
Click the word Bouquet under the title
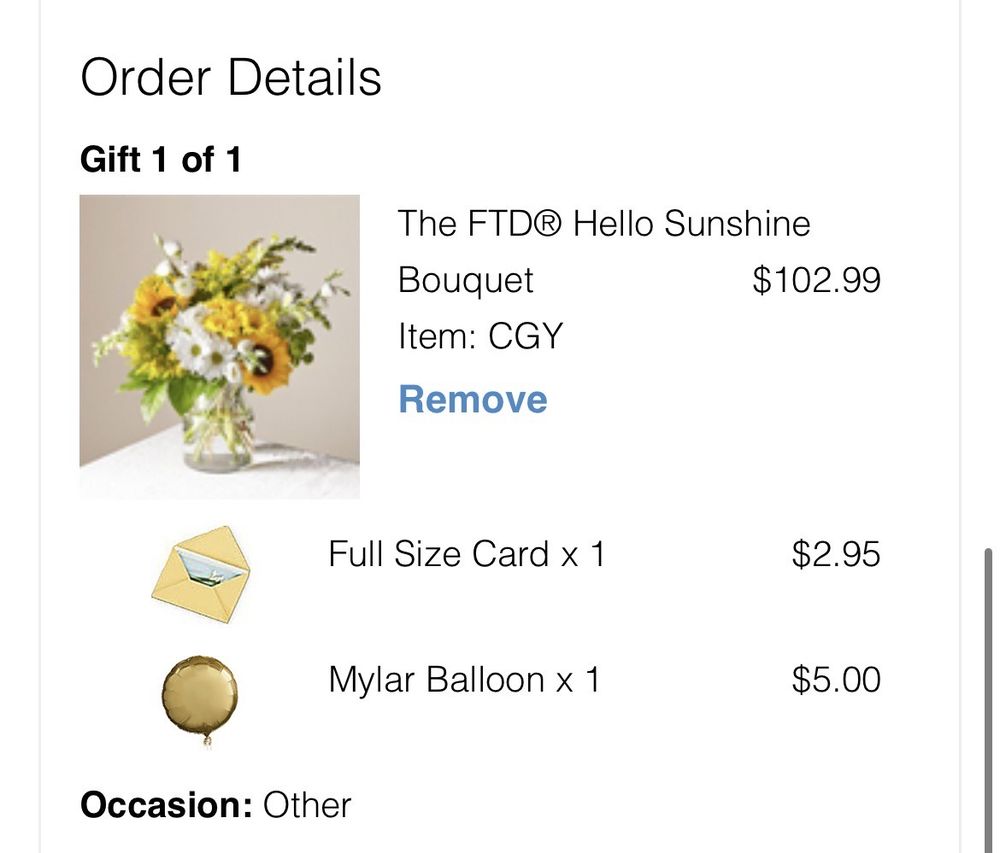tap(465, 280)
